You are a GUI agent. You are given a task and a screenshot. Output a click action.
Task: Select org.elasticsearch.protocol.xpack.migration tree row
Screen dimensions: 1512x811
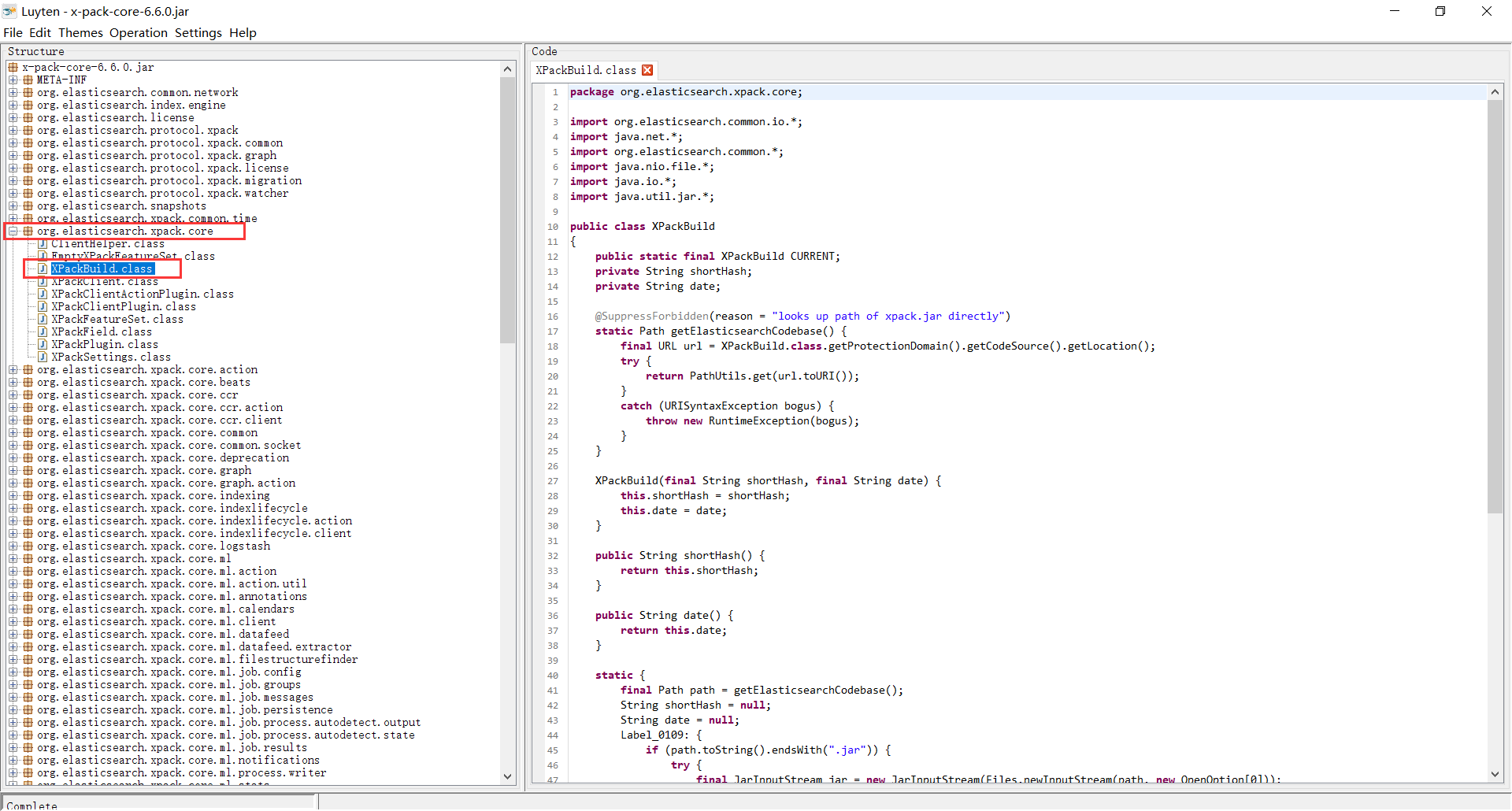click(x=169, y=180)
